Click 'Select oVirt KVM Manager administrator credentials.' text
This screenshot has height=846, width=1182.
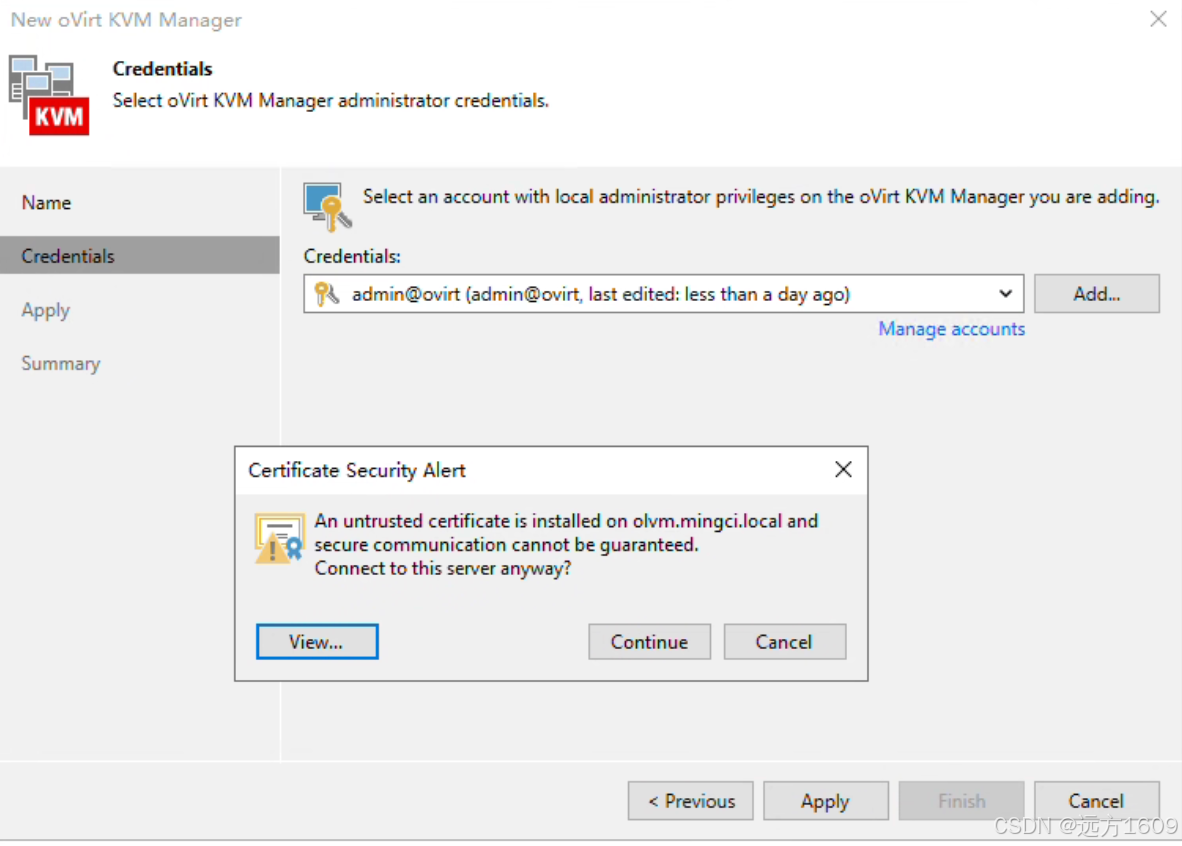click(330, 100)
